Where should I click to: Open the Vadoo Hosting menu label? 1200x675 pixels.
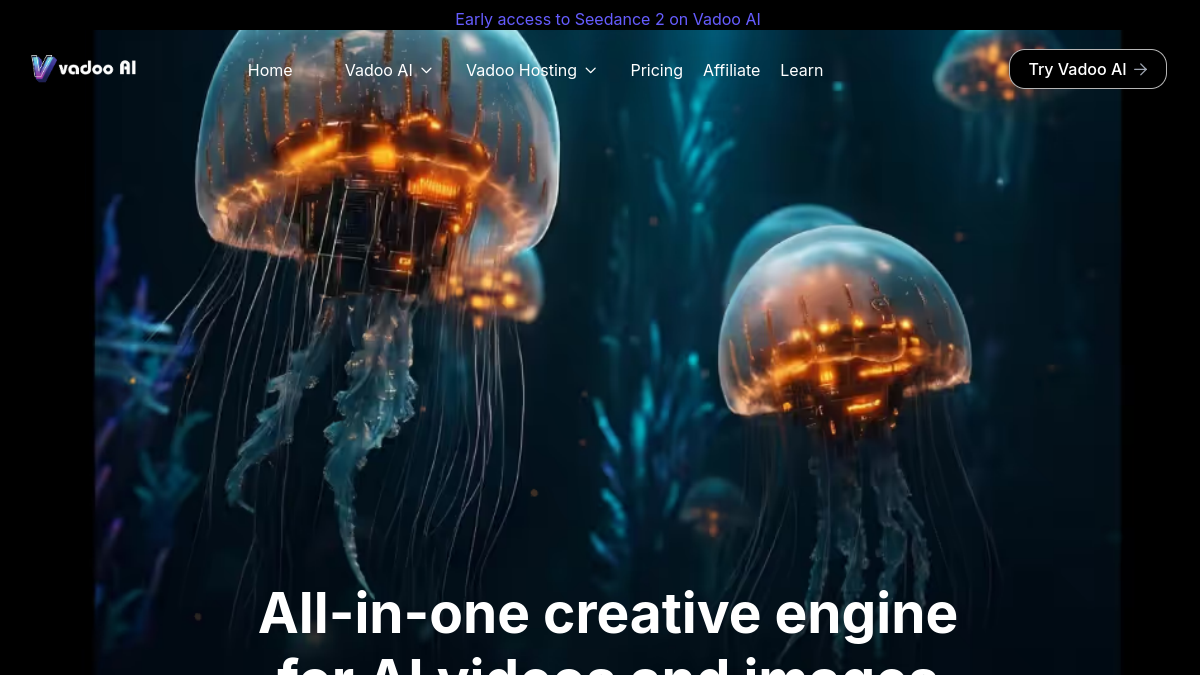pos(521,70)
